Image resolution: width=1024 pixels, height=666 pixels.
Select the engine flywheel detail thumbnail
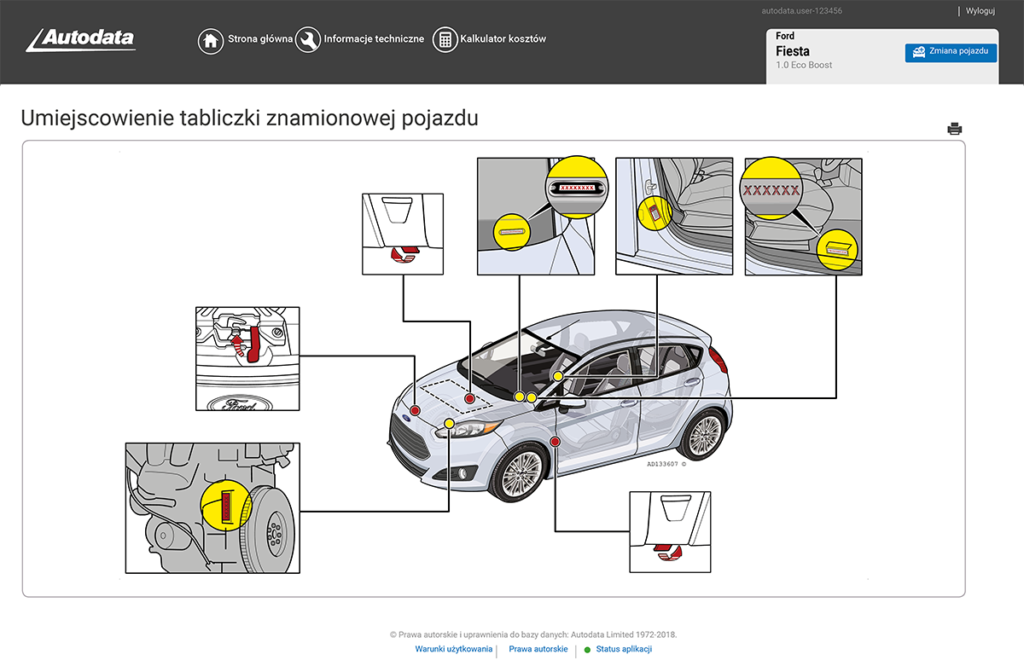(x=212, y=508)
